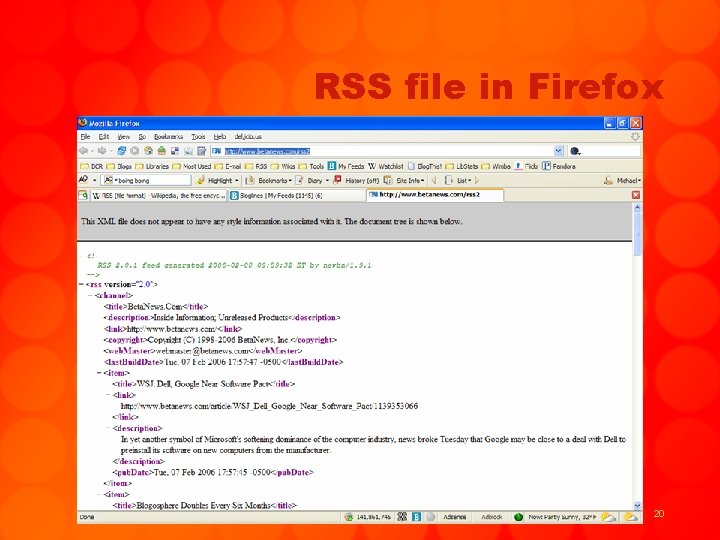
Task: Open the Tools menu
Action: point(198,137)
